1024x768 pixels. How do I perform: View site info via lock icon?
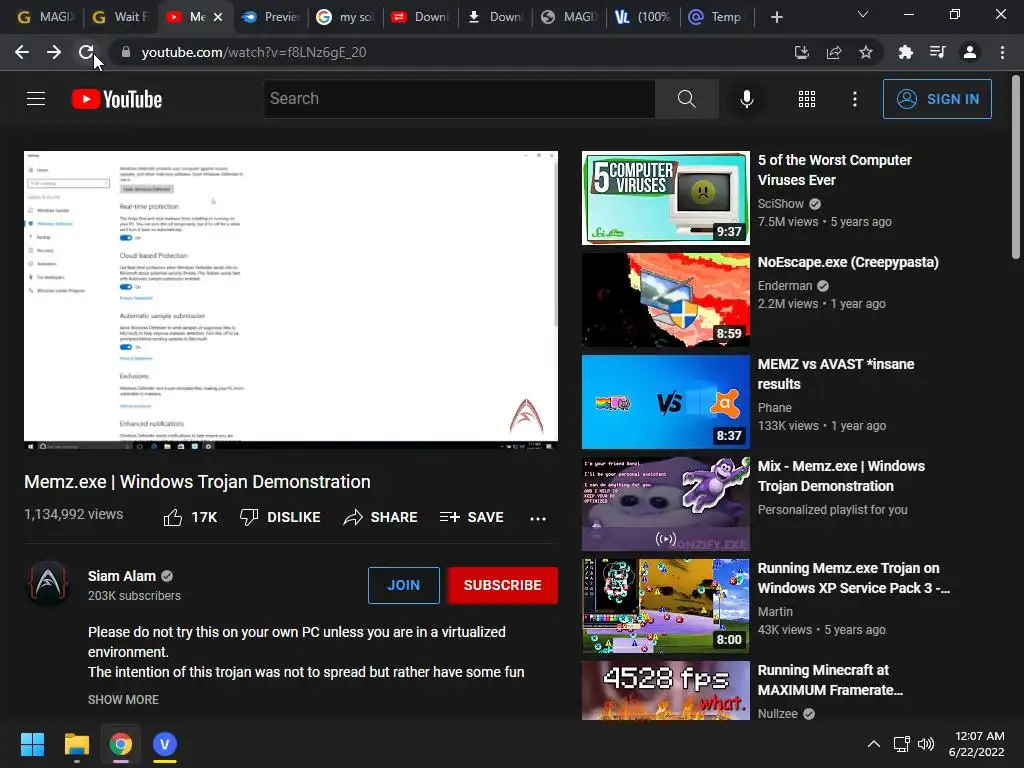126,52
